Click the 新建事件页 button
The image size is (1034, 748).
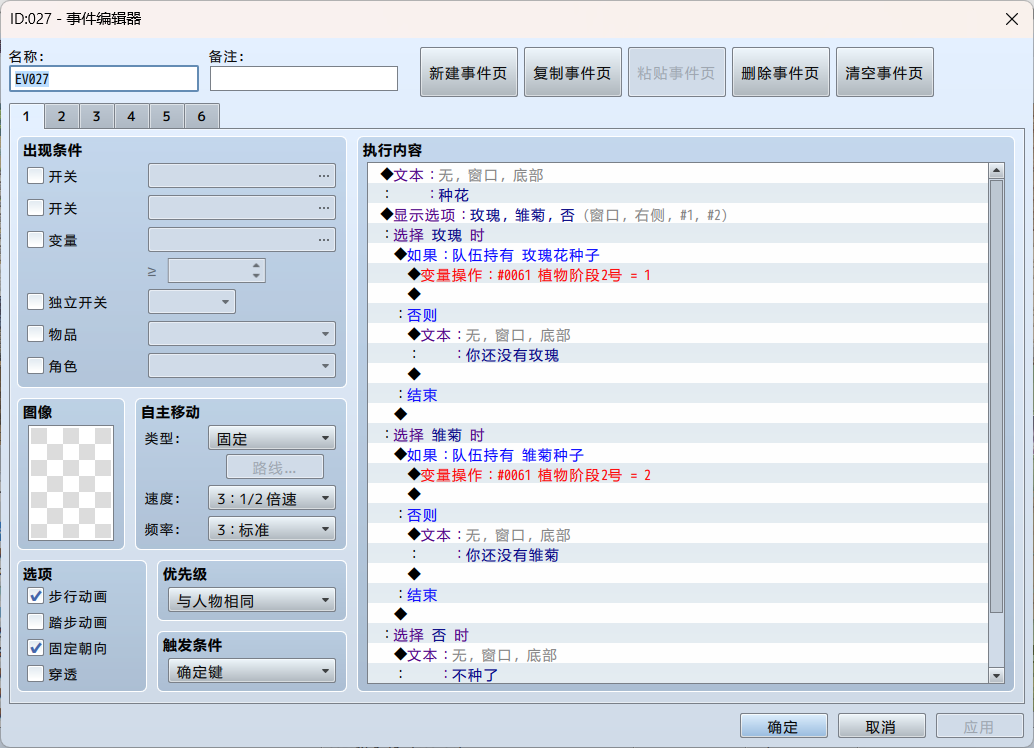click(469, 73)
